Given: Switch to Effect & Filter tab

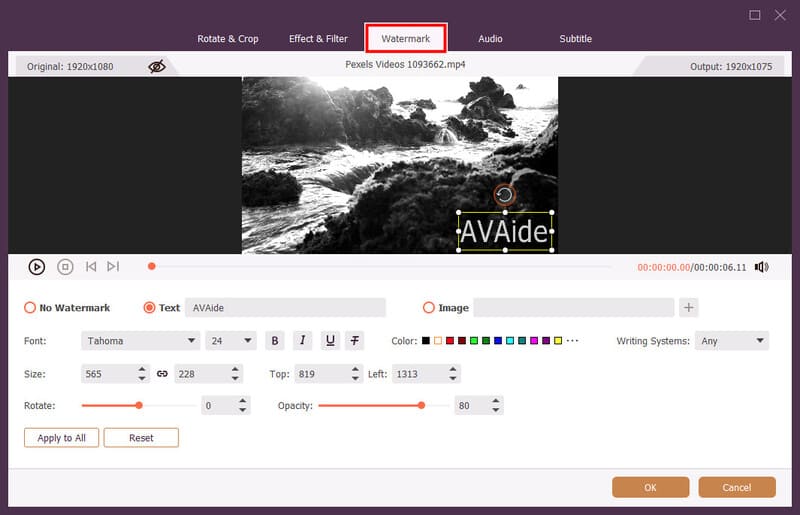Looking at the screenshot, I should pos(318,39).
